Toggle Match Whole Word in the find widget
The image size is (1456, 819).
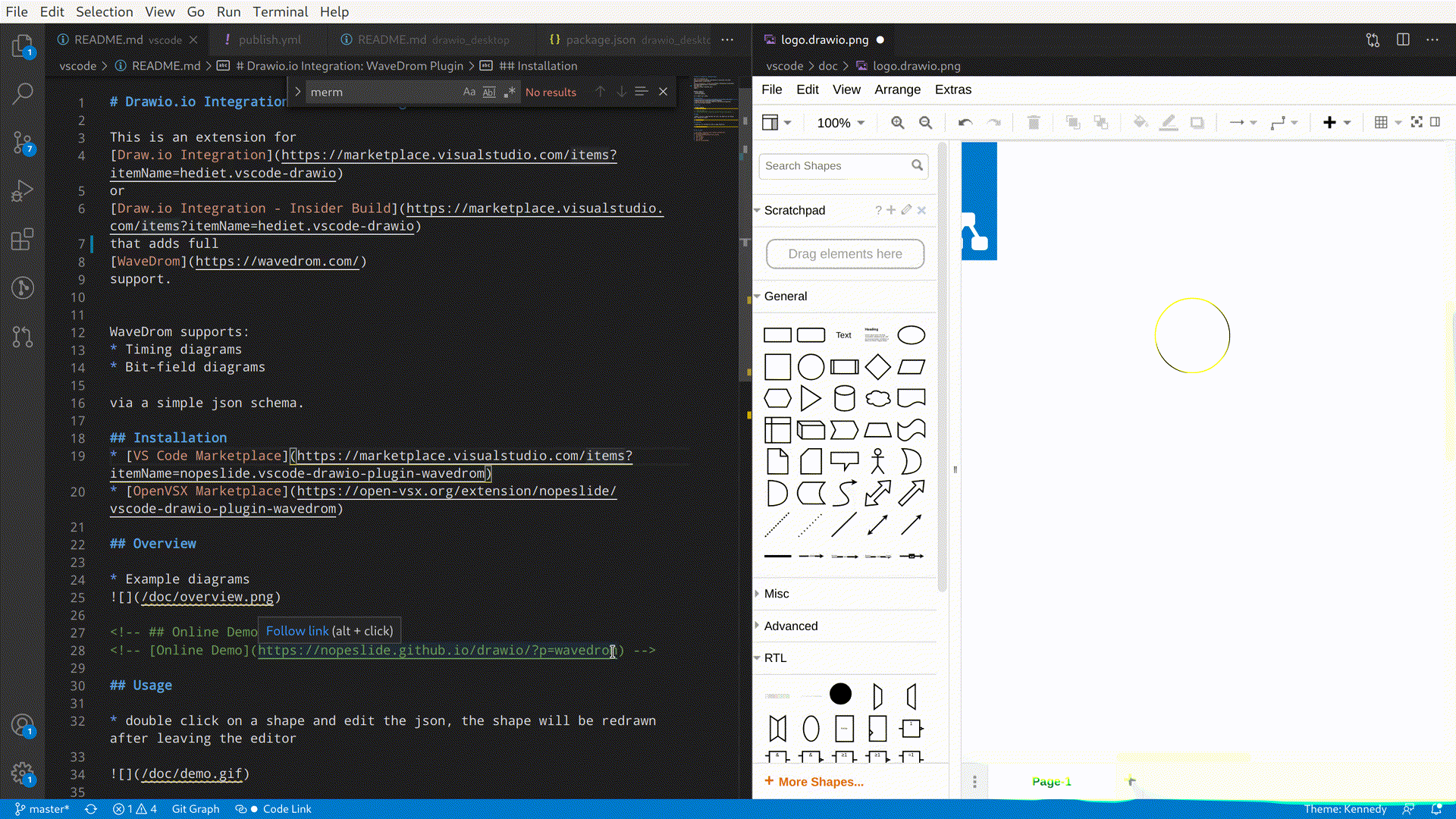pos(489,92)
